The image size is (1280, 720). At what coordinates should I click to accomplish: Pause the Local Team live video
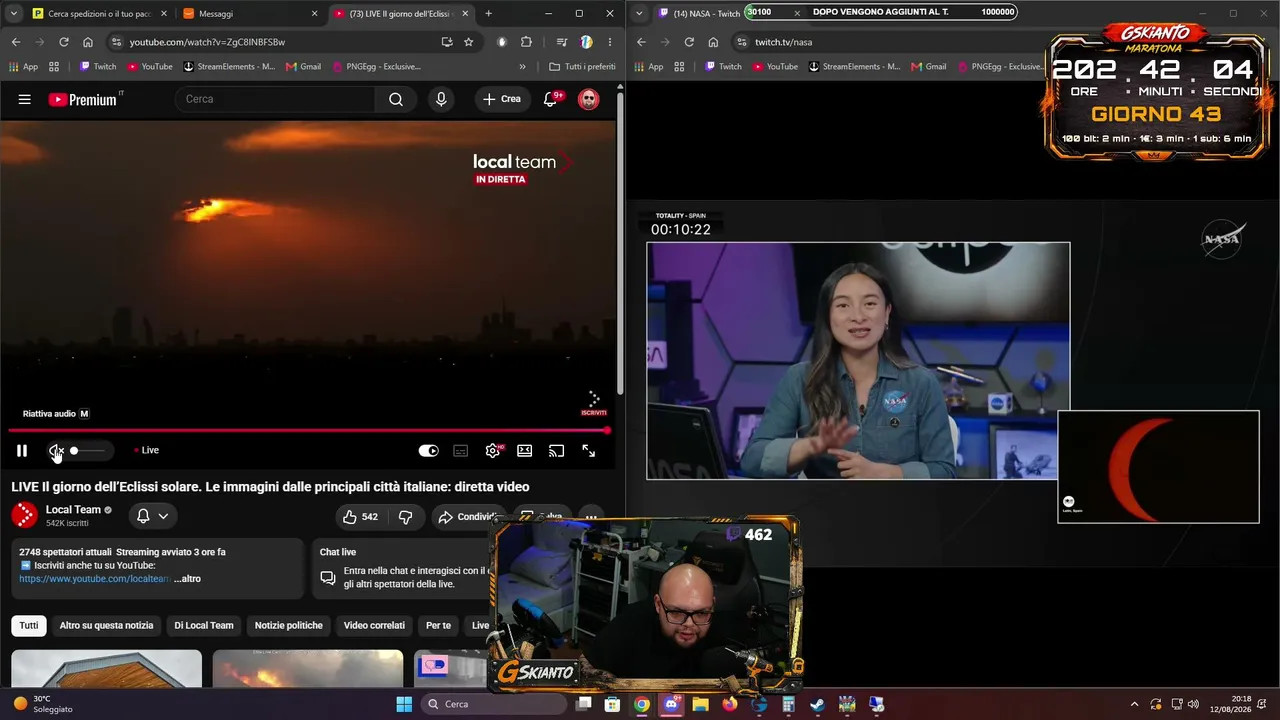pyautogui.click(x=22, y=451)
